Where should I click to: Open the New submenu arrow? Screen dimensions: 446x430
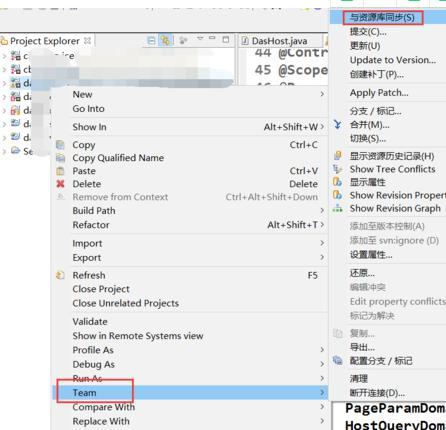[322, 94]
